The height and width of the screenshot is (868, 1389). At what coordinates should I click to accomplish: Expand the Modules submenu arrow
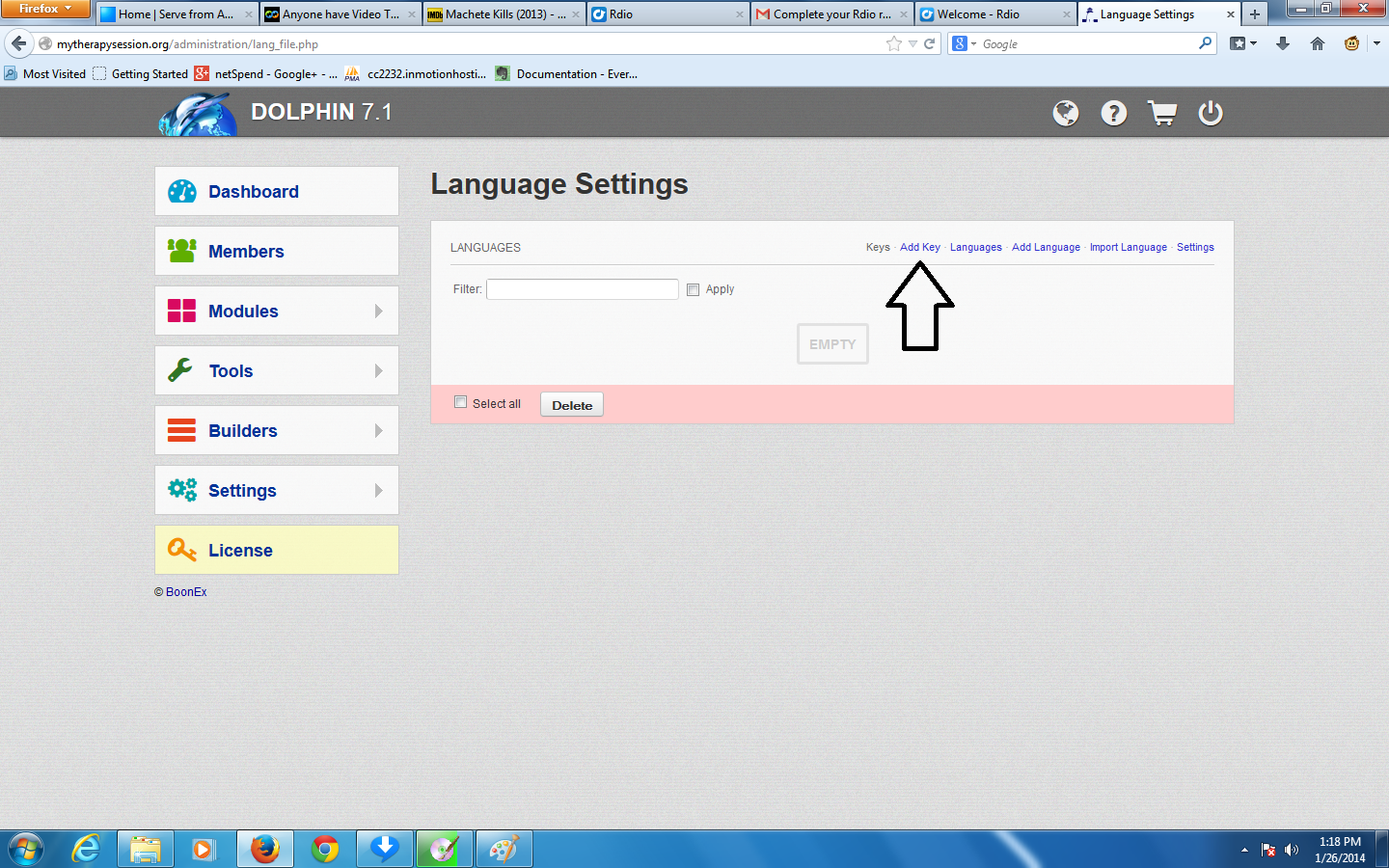(378, 312)
